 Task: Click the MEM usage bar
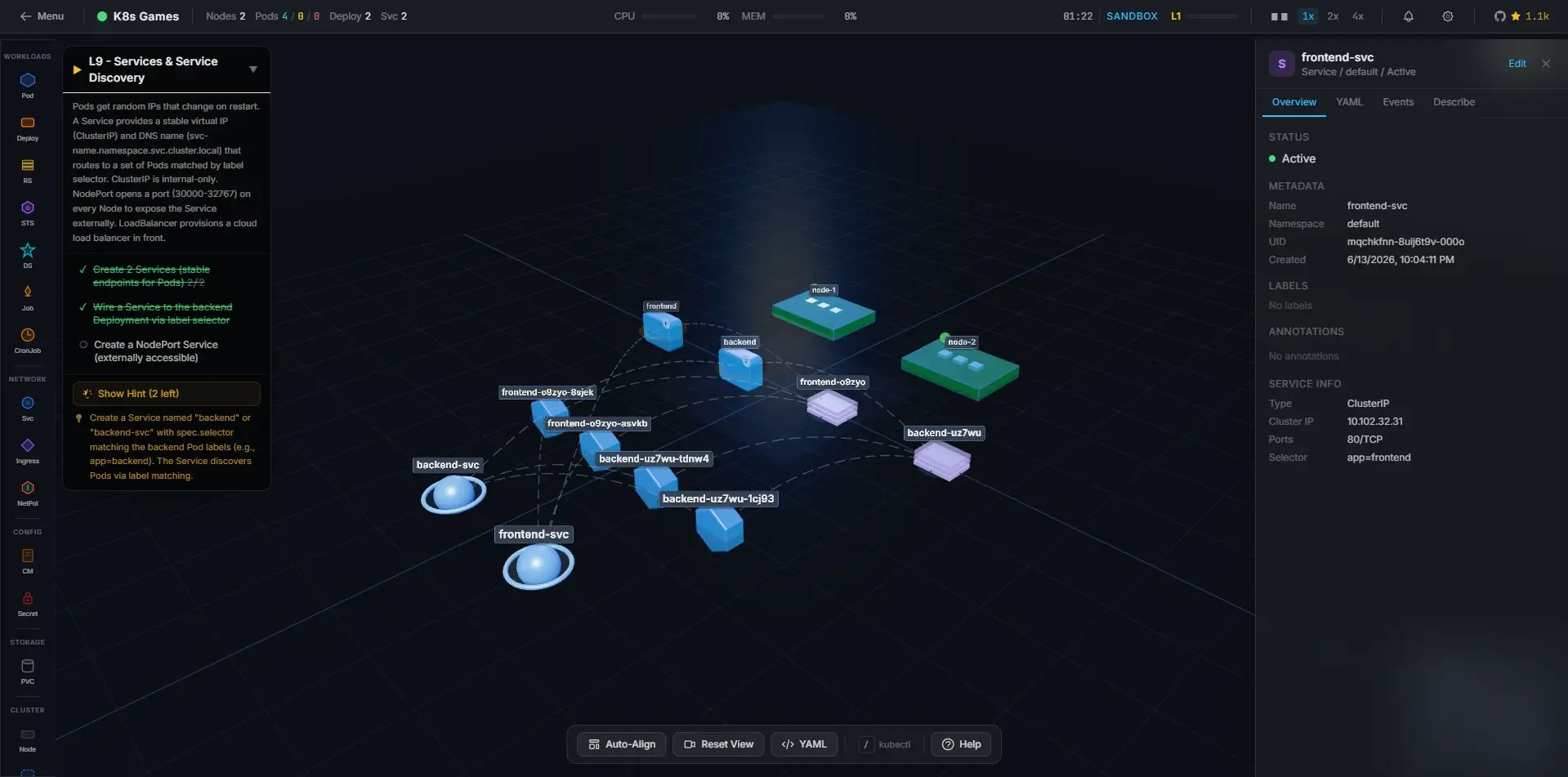pyautogui.click(x=798, y=16)
